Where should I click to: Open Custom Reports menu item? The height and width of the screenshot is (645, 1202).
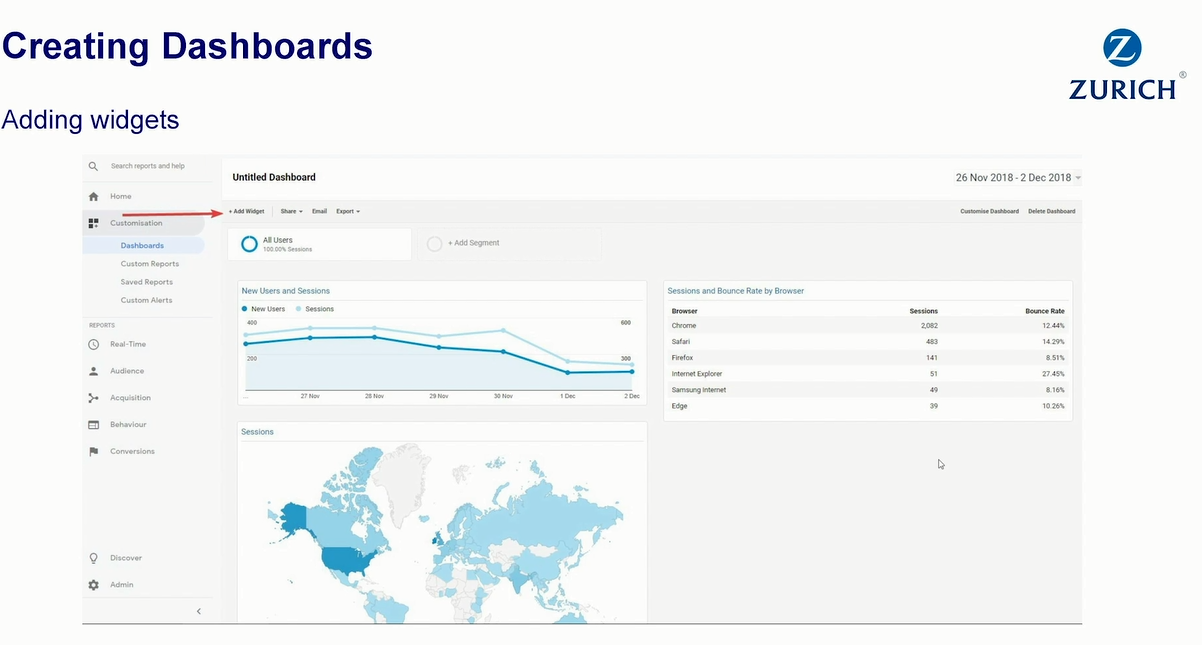pyautogui.click(x=150, y=264)
